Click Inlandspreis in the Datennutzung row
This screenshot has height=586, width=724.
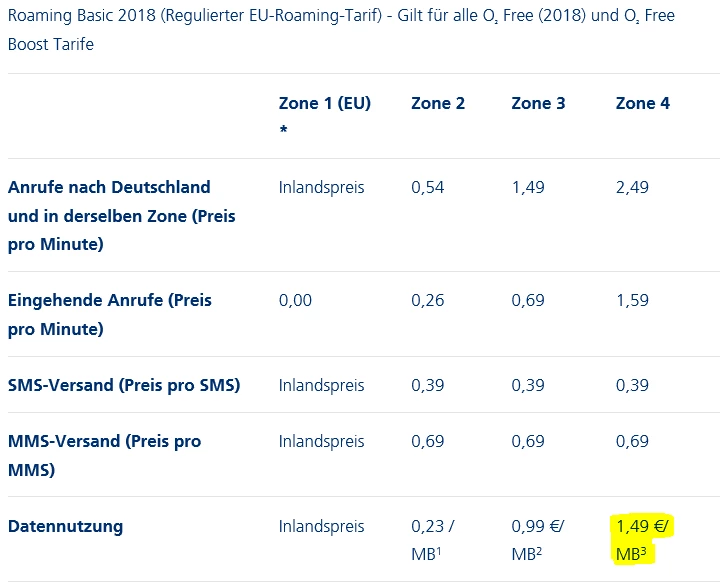[x=321, y=526]
